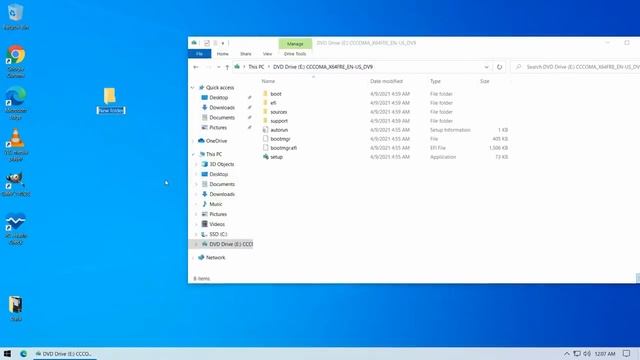Expand the 3D Objects tree node
Screen dimensions: 640x360
pyautogui.click(x=196, y=164)
